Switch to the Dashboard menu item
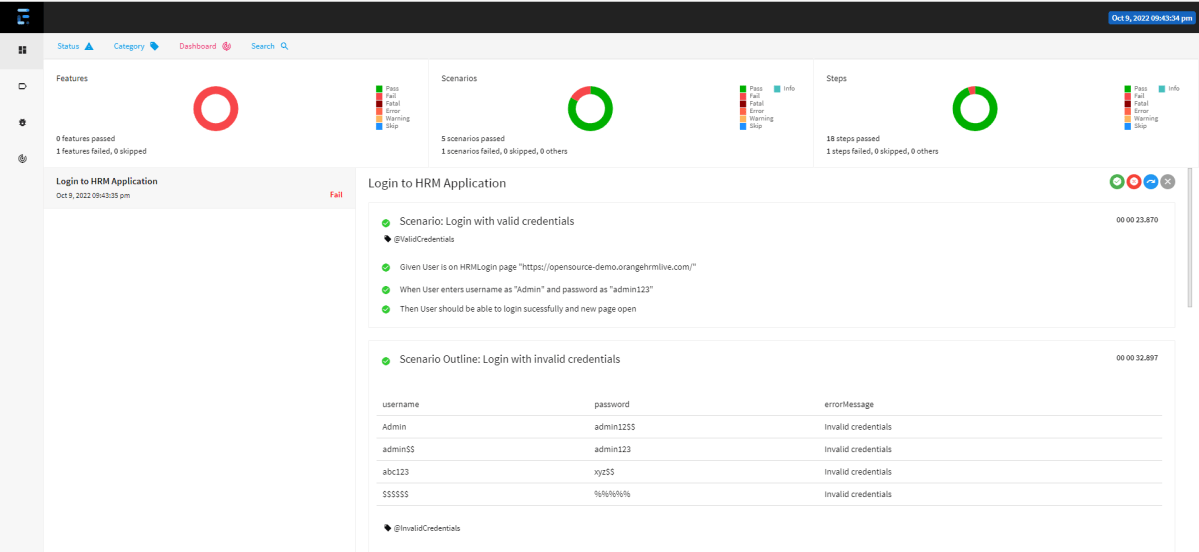The image size is (1199, 552). 204,46
